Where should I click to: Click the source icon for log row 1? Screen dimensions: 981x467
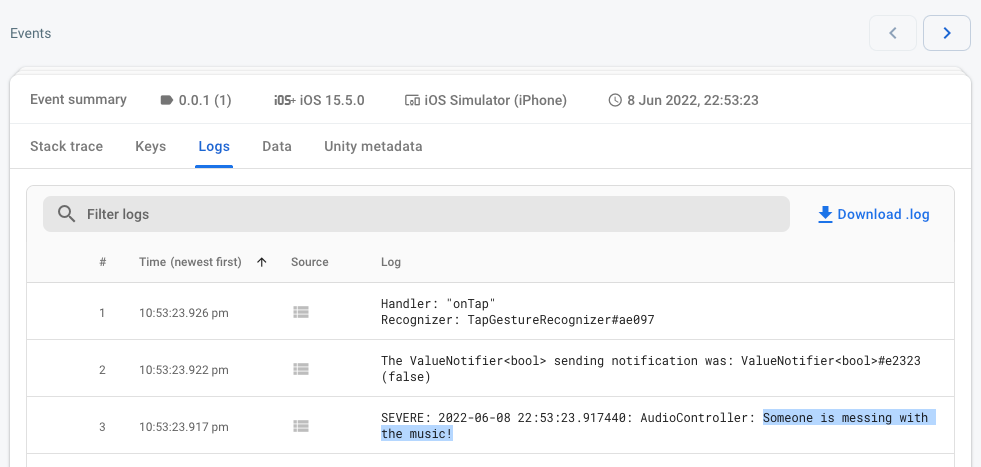(x=301, y=312)
